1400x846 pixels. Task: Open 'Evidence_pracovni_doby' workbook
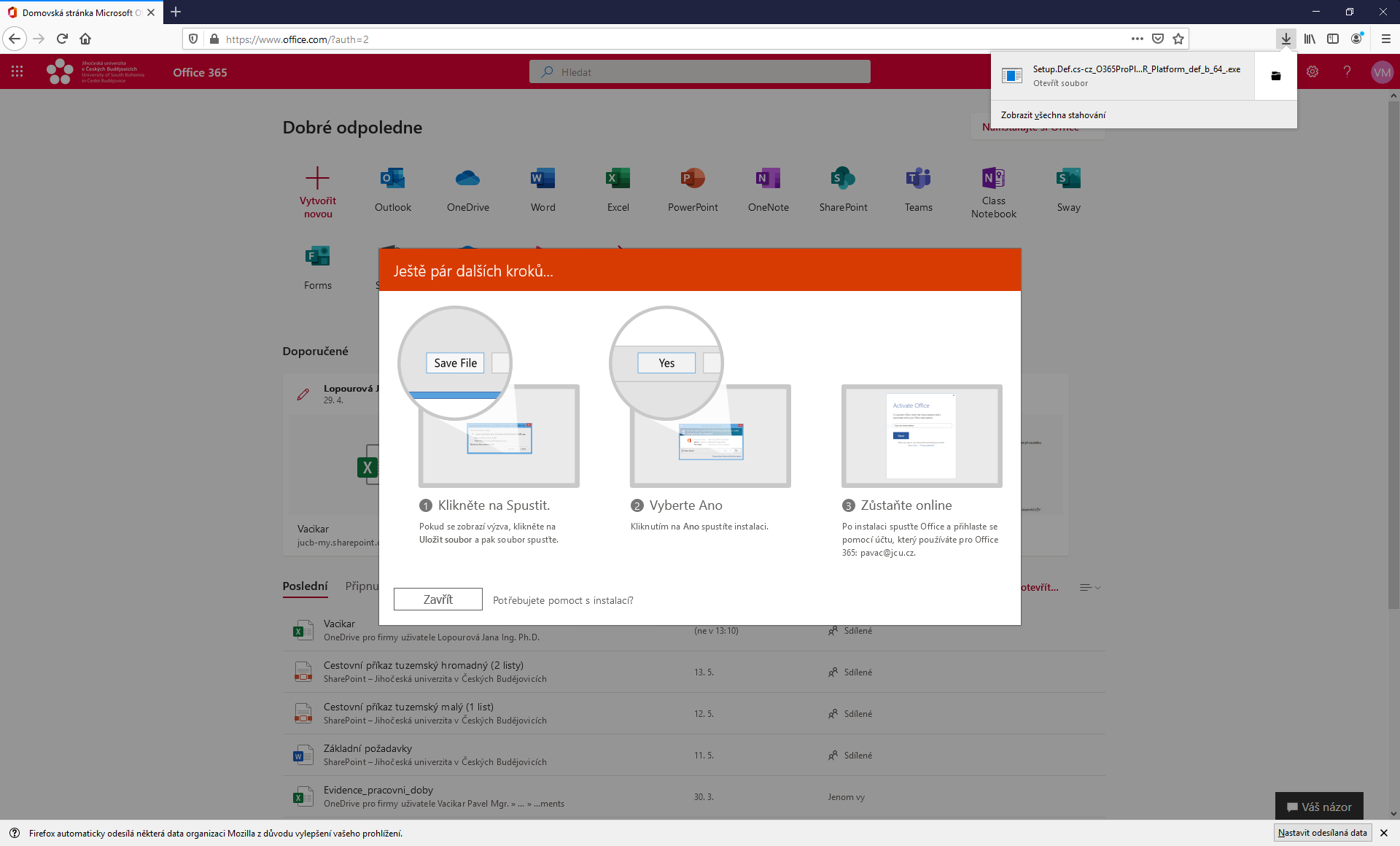(378, 790)
